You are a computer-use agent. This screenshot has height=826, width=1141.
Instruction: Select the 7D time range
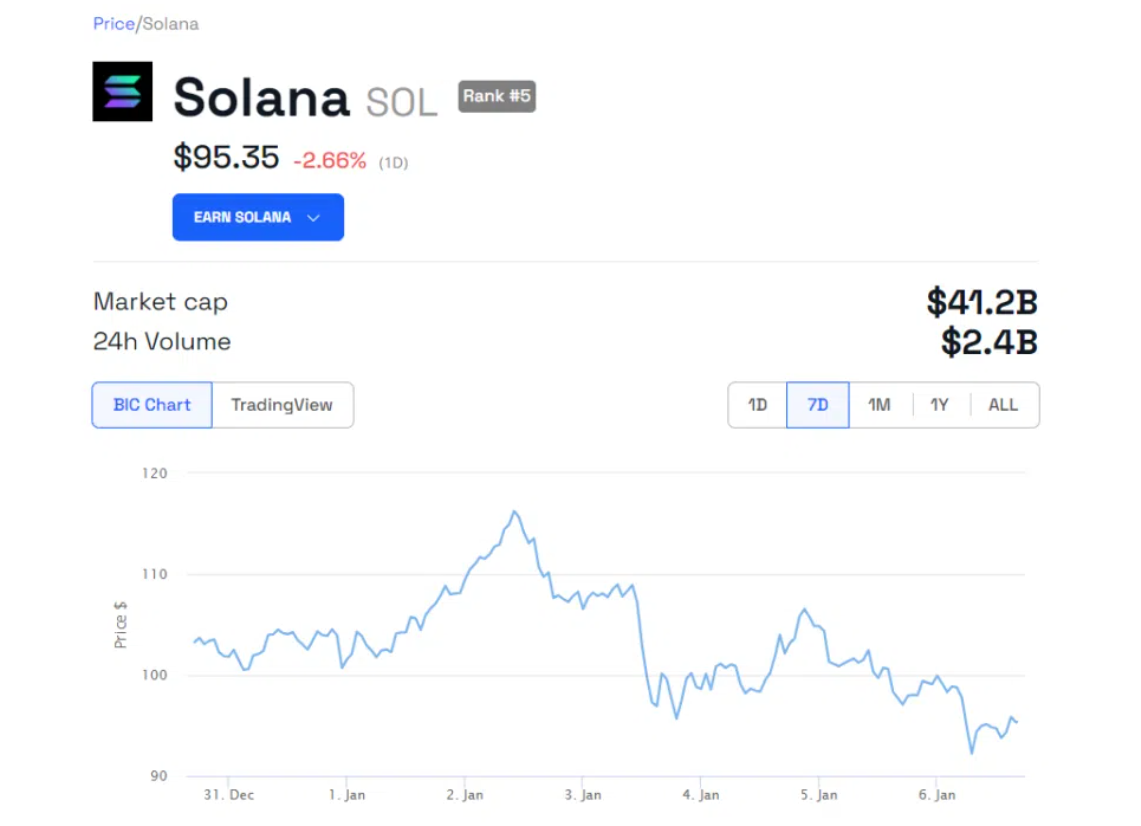pos(818,405)
